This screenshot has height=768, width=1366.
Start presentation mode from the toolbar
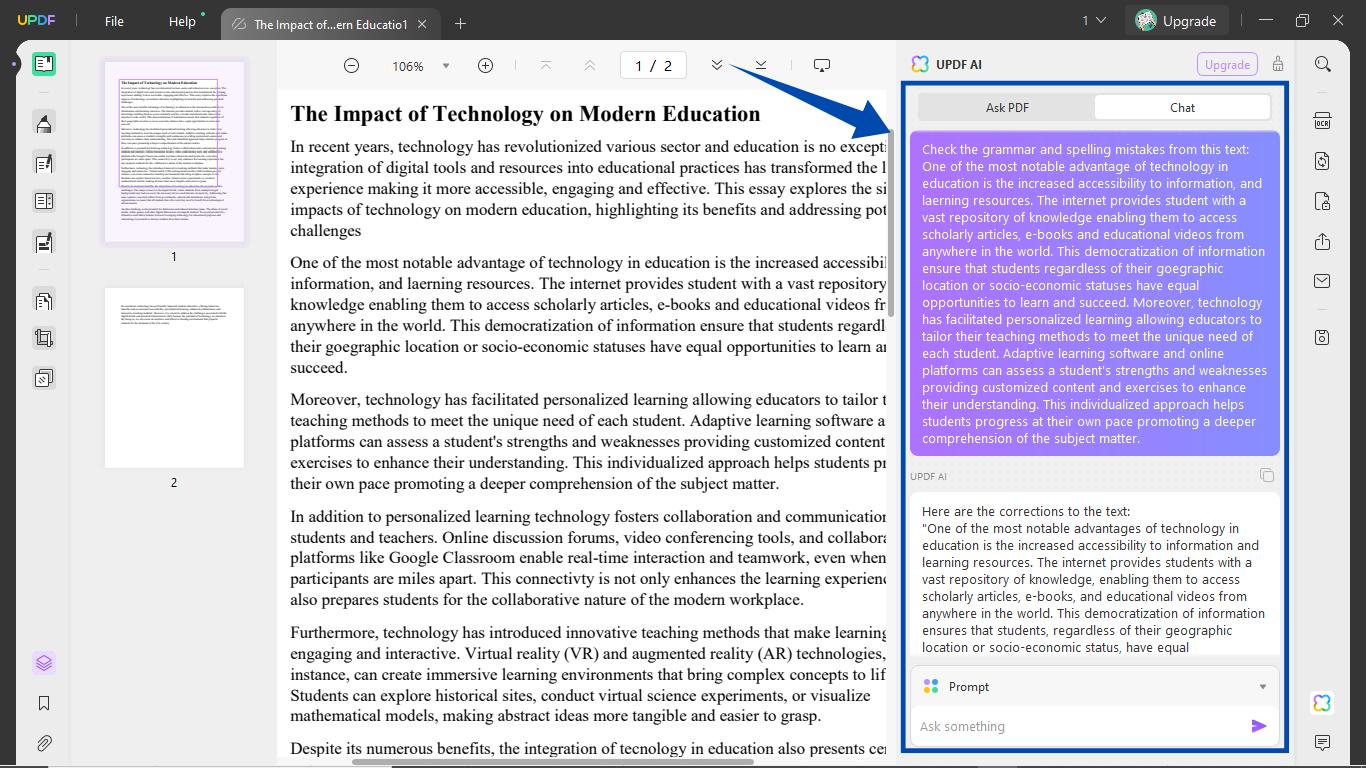click(x=821, y=64)
